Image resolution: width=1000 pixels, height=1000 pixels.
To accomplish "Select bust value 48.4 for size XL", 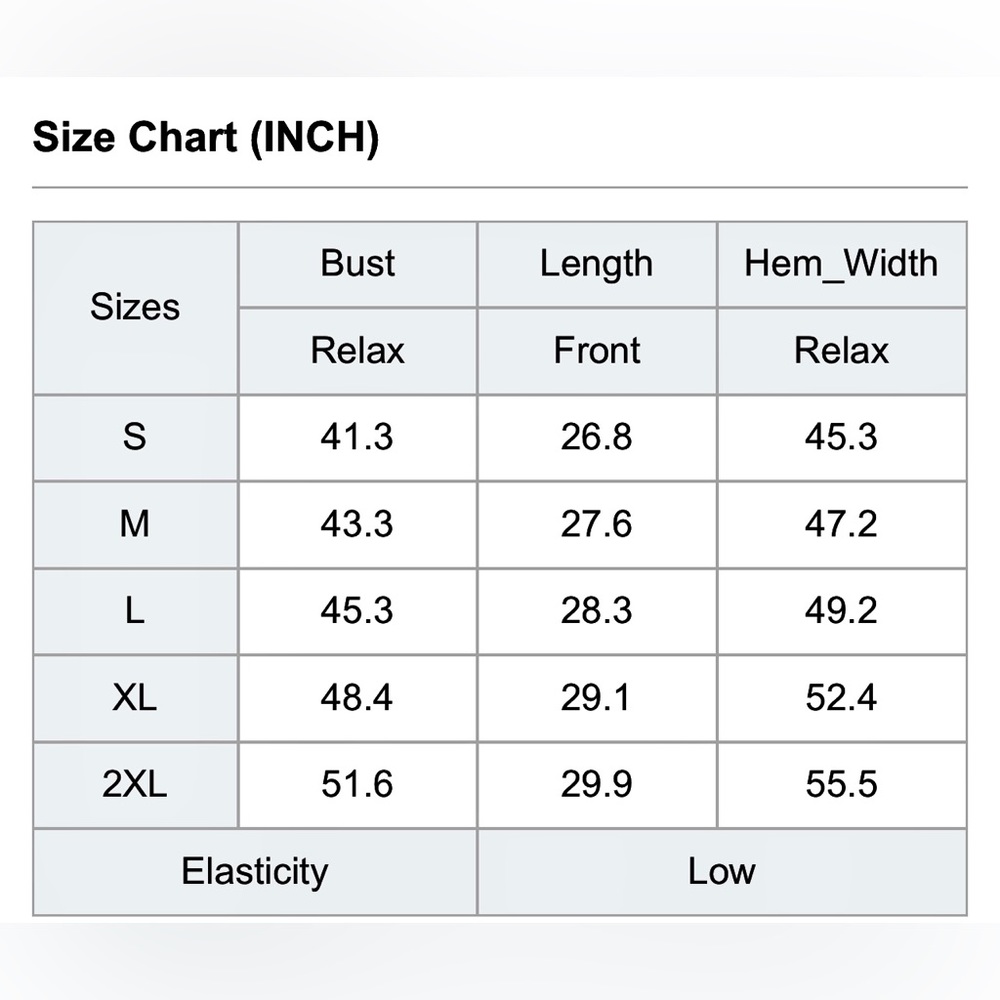I will coord(358,698).
